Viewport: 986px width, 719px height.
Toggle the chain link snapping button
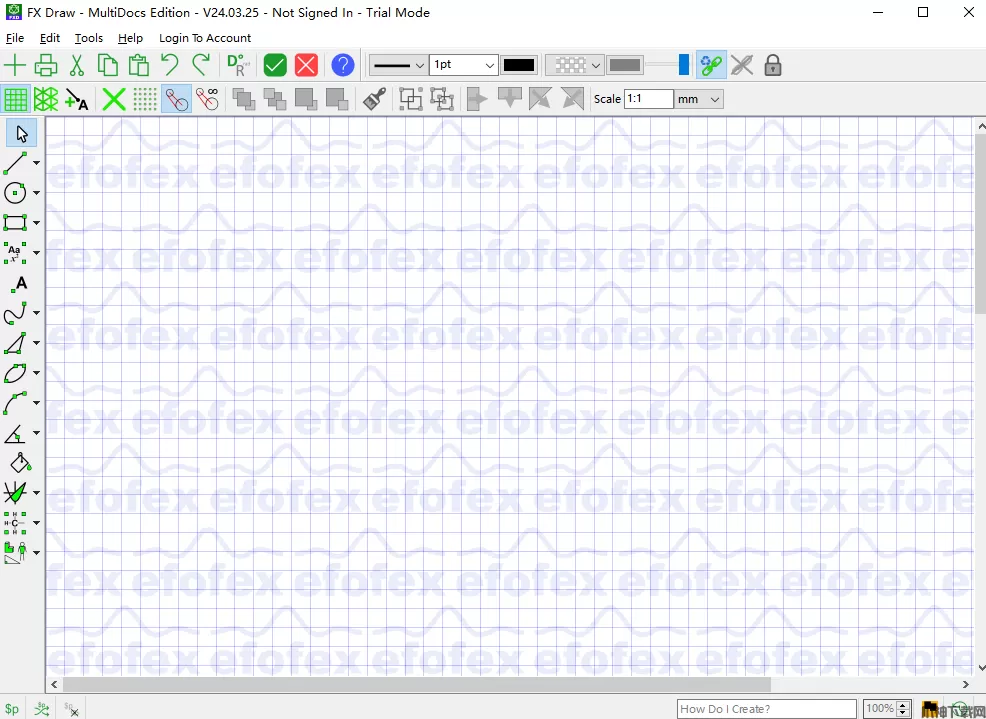[x=711, y=66]
